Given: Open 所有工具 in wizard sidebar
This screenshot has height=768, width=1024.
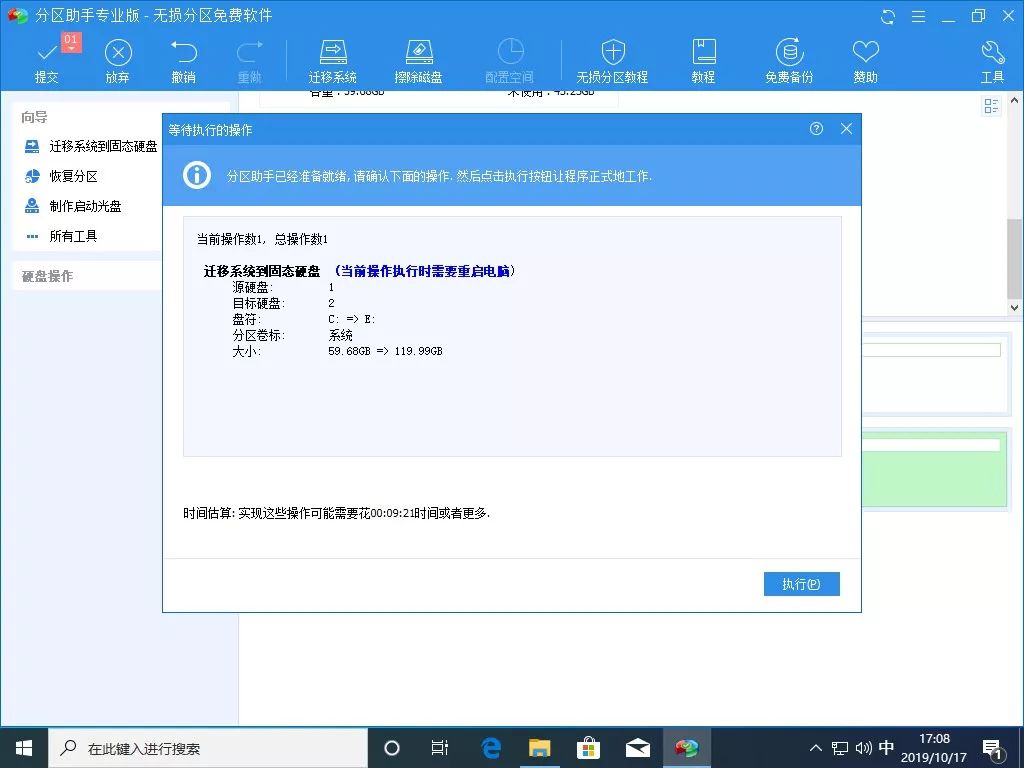Looking at the screenshot, I should [61, 236].
